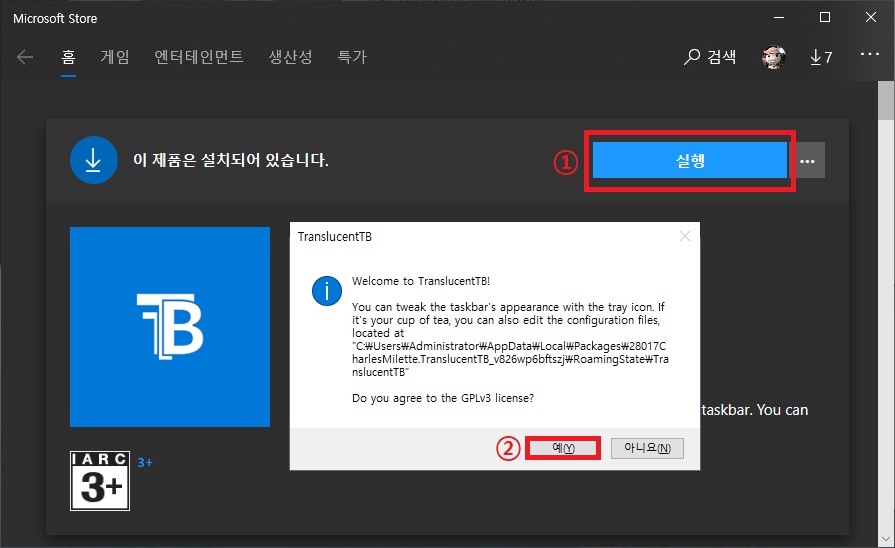Viewport: 895px width, 548px height.
Task: Click the info icon in dialog
Action: pyautogui.click(x=327, y=291)
